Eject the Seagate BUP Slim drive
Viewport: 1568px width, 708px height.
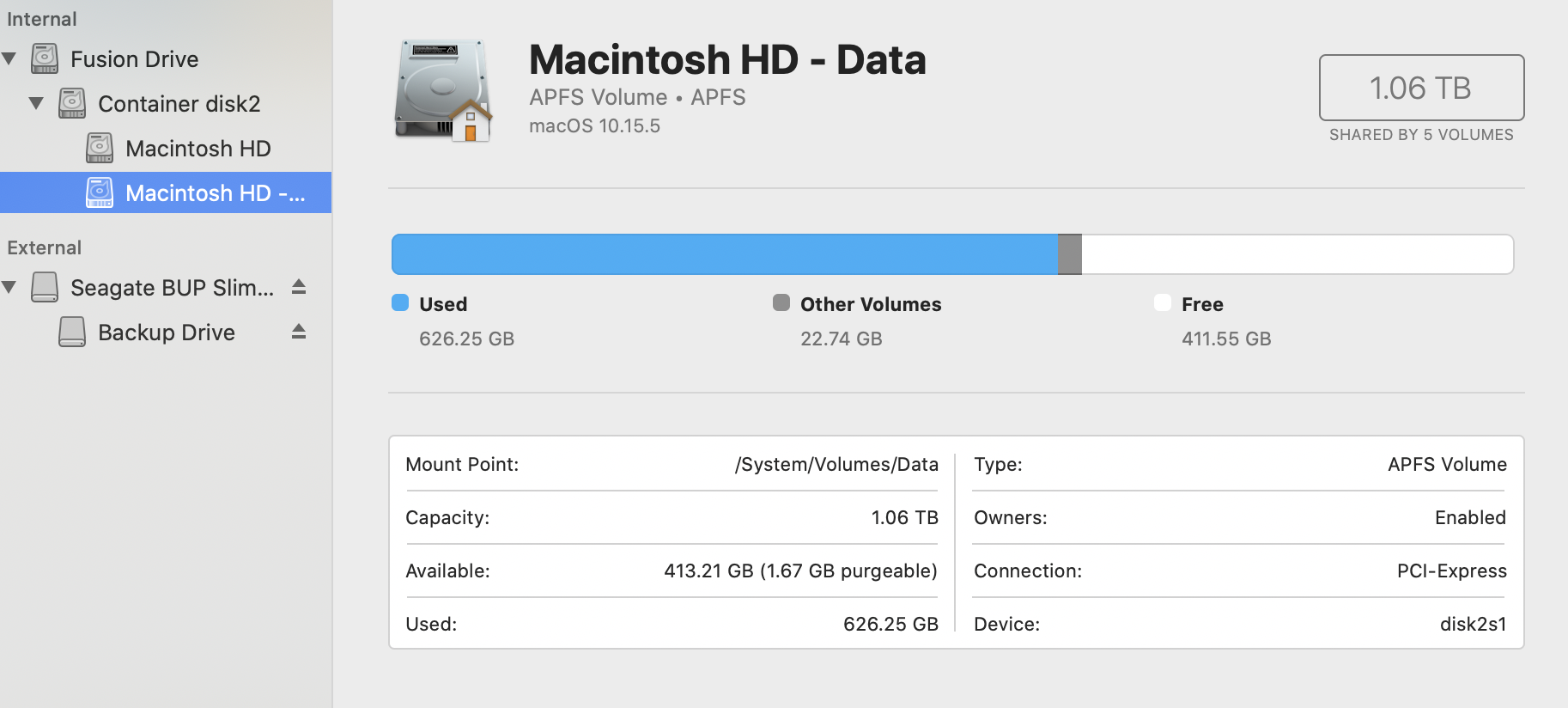coord(299,286)
